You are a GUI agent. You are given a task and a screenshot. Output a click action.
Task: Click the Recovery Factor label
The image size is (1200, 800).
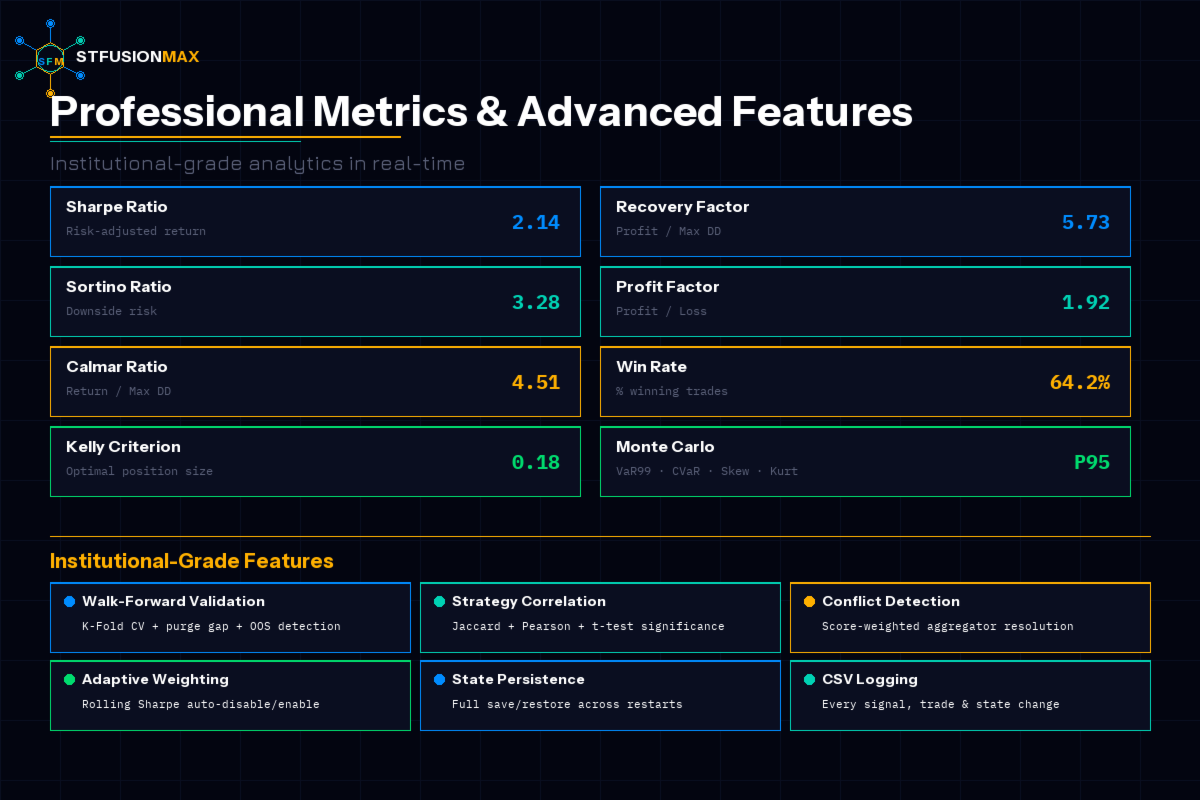pos(682,207)
